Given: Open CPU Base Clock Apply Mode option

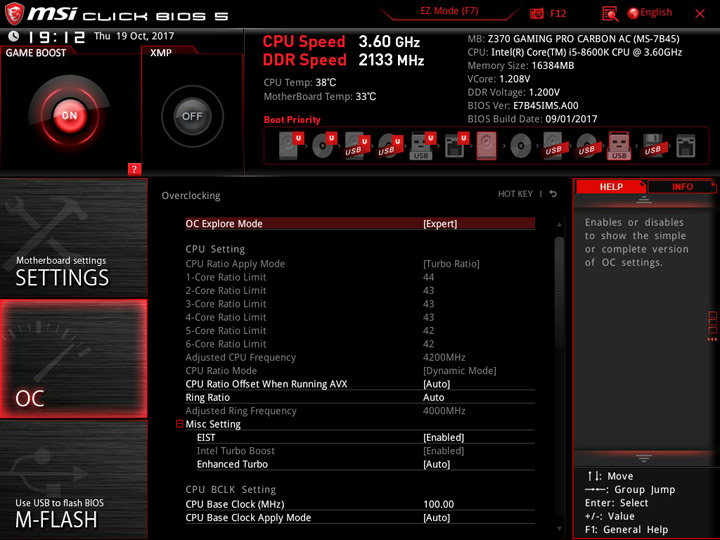Looking at the screenshot, I should click(360, 518).
